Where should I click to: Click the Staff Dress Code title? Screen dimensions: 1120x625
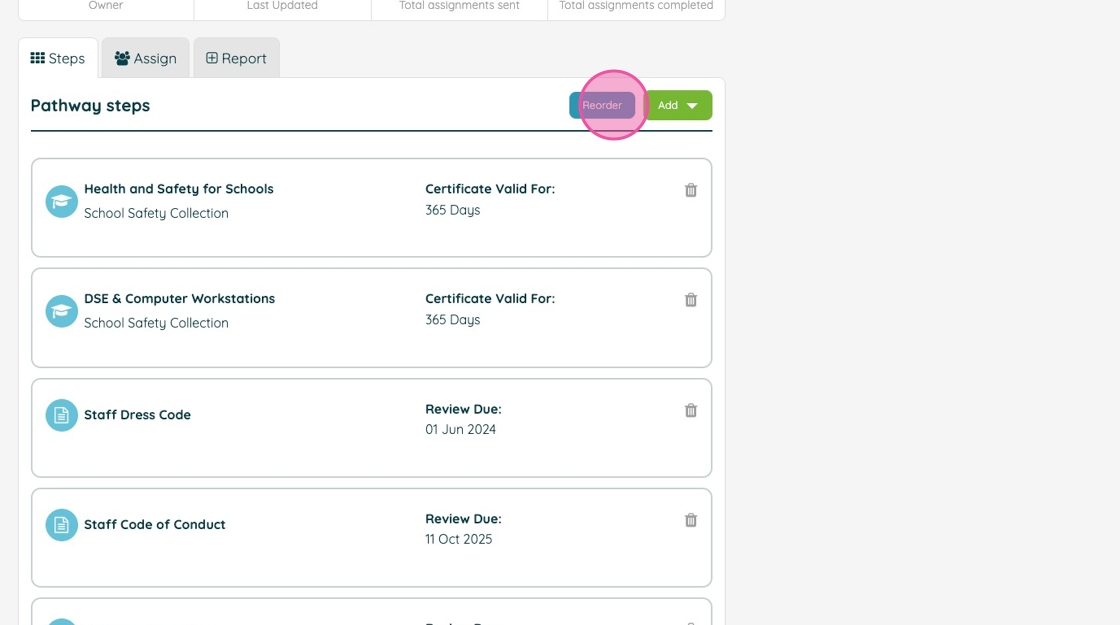(137, 415)
